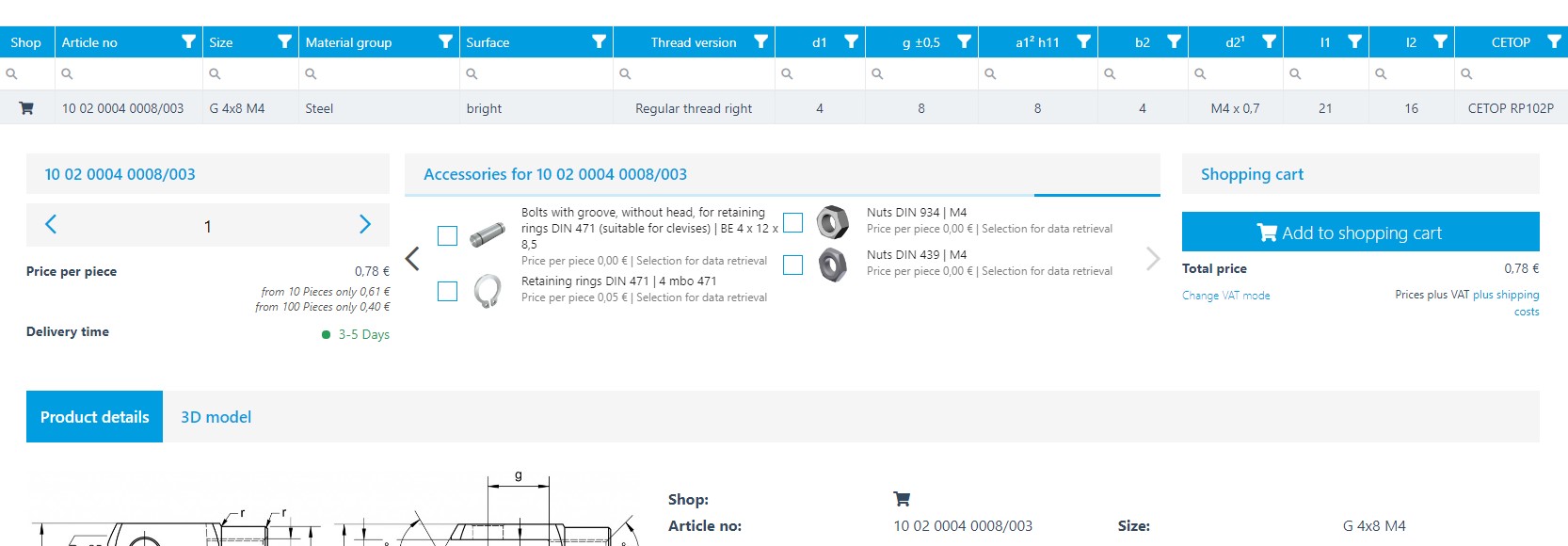1568x546 pixels.
Task: Click the shopping cart icon in product row
Action: point(26,108)
